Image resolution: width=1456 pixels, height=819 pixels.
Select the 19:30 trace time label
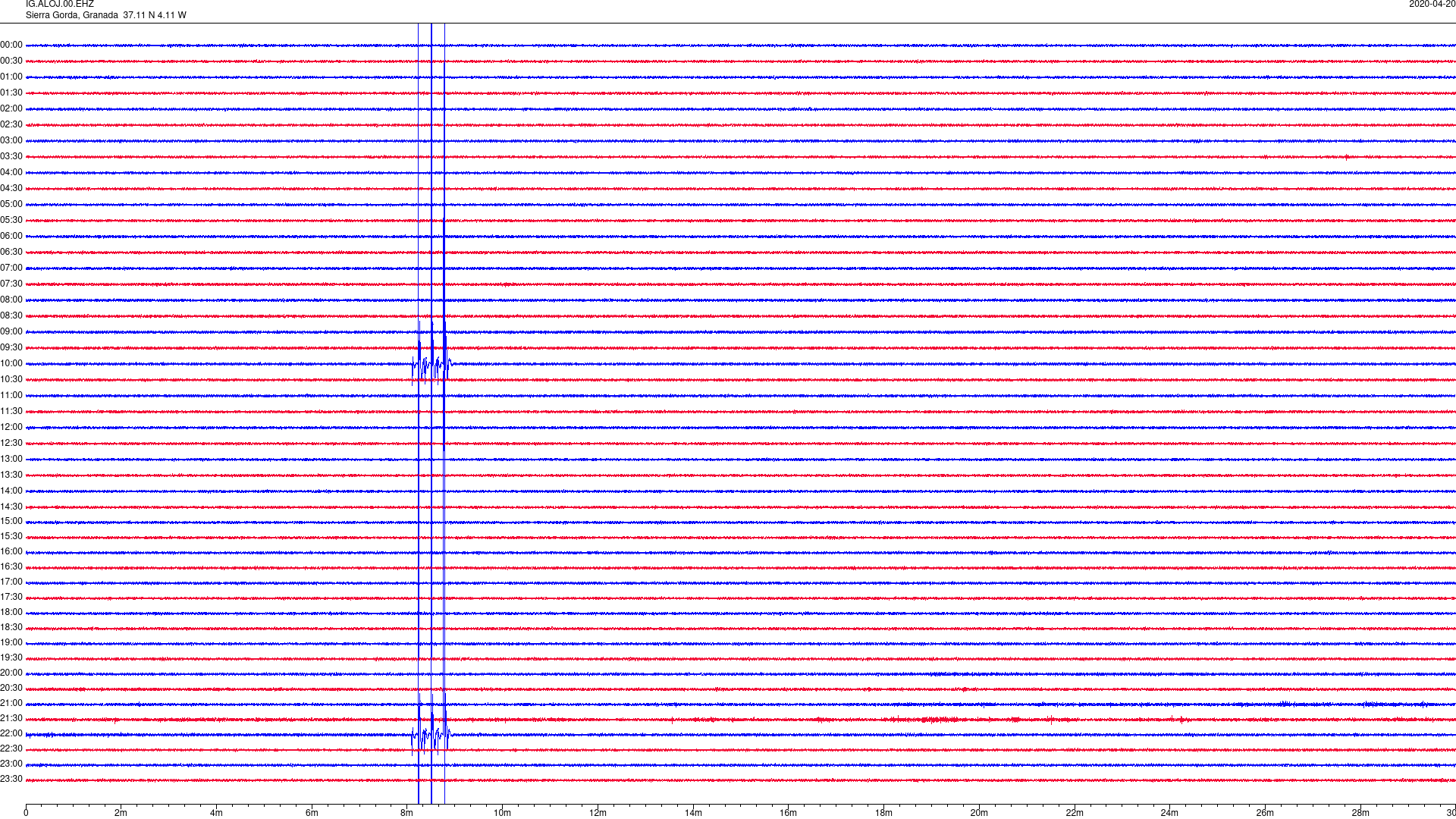pyautogui.click(x=11, y=658)
